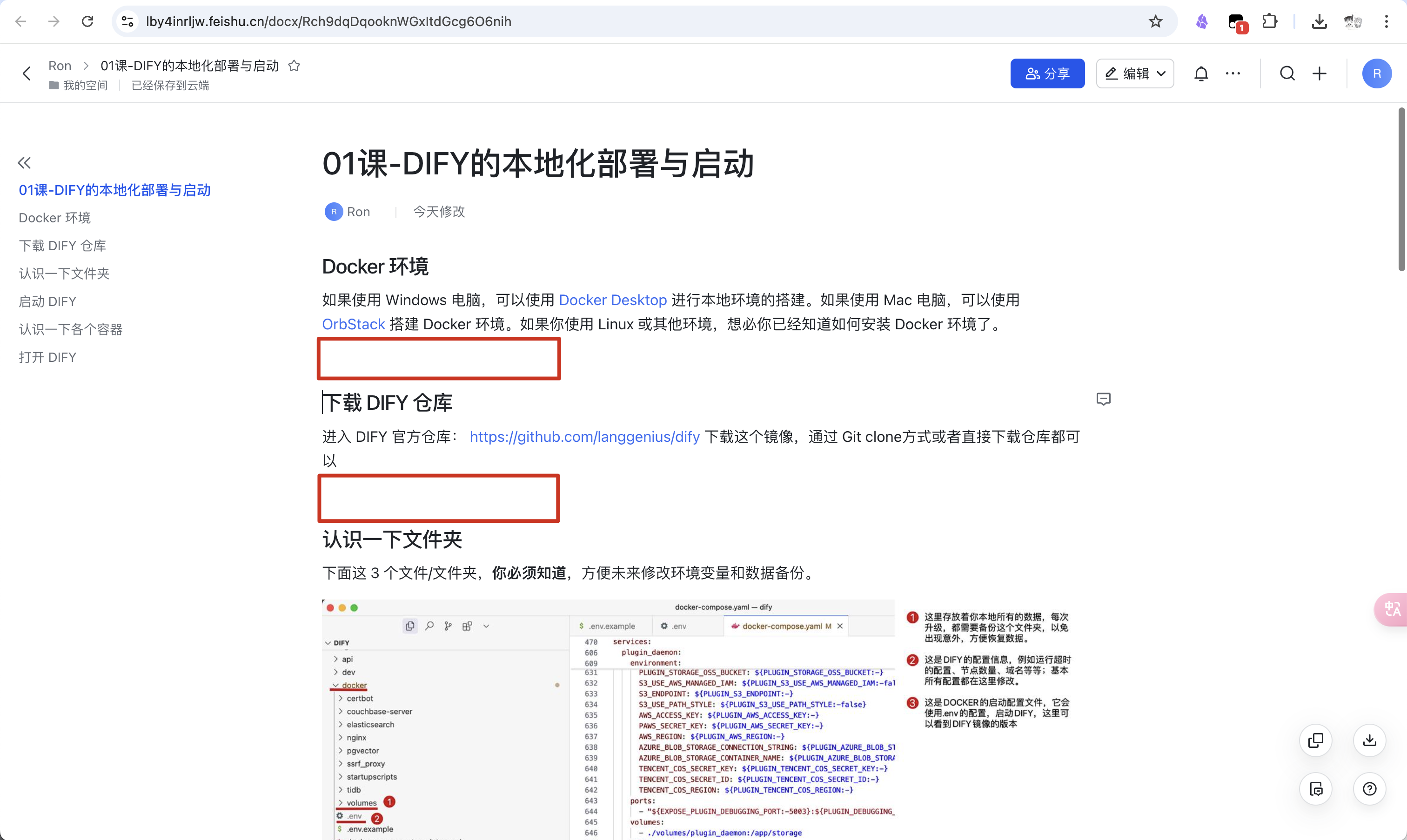Reload the page
Image resolution: width=1407 pixels, height=840 pixels.
tap(87, 21)
